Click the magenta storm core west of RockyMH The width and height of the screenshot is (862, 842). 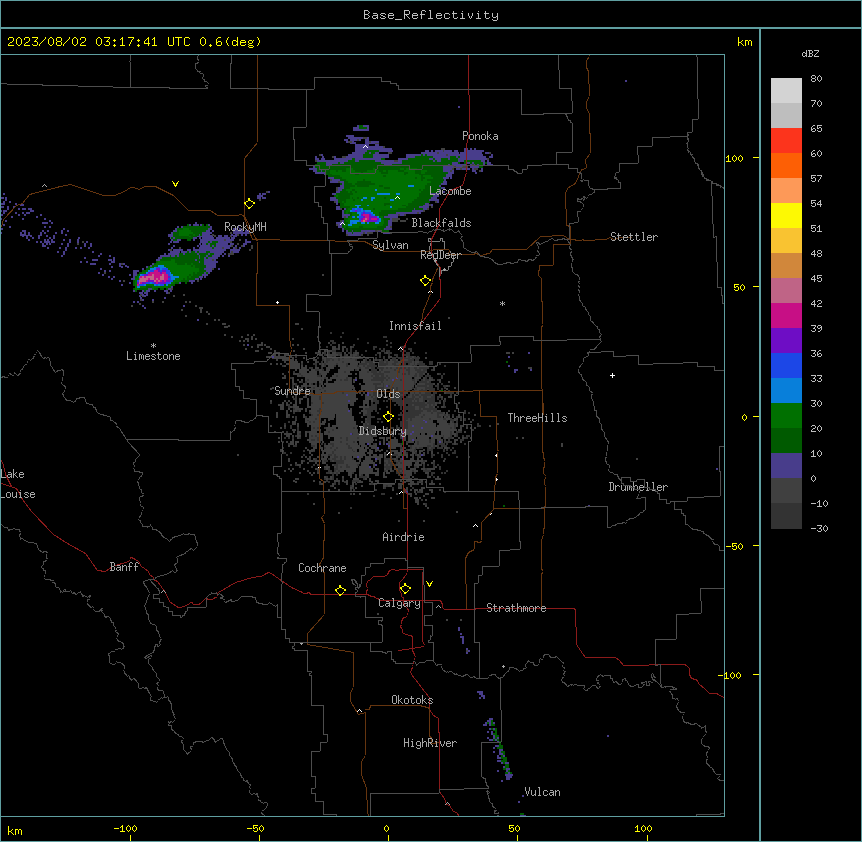155,276
